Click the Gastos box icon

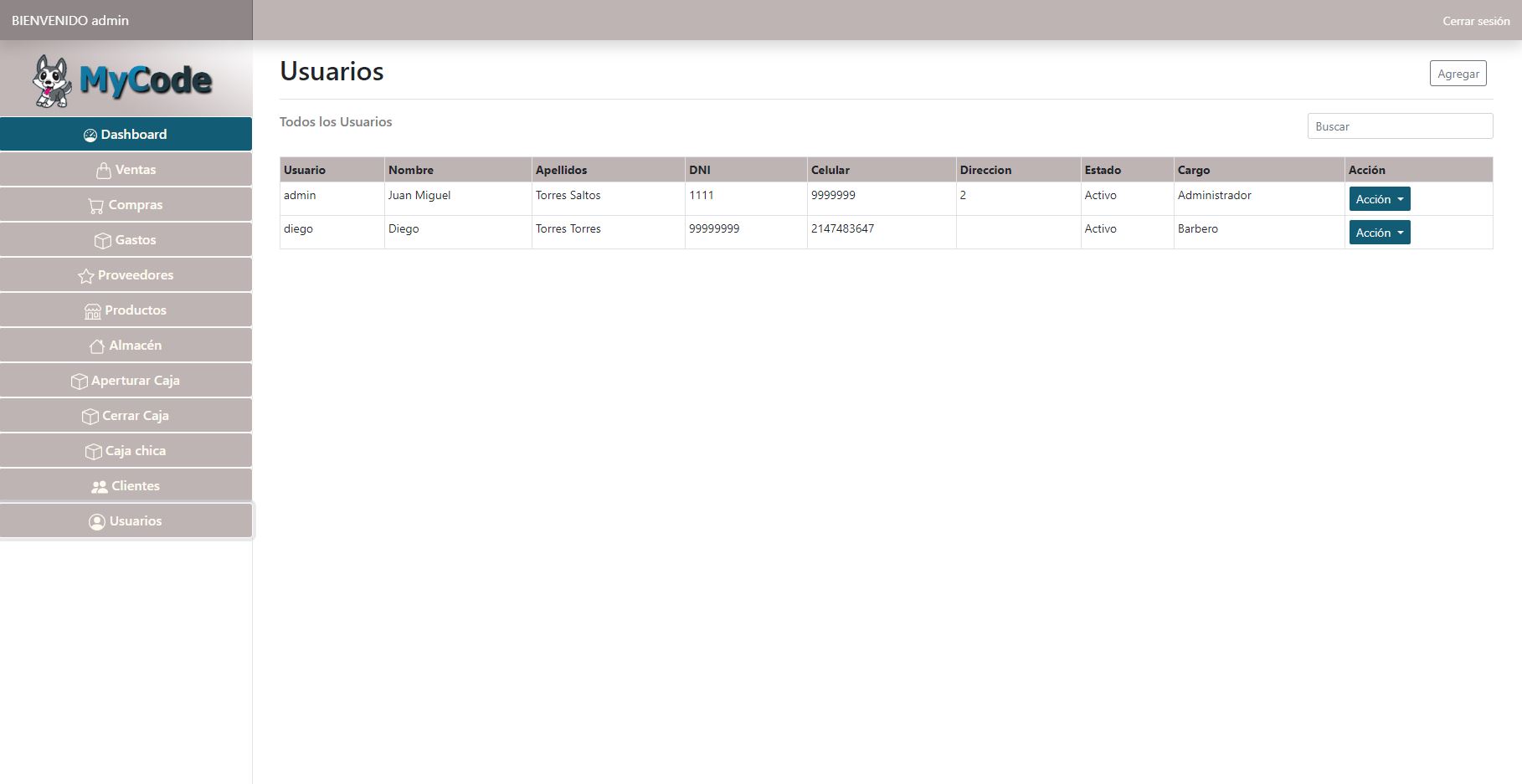tap(103, 241)
